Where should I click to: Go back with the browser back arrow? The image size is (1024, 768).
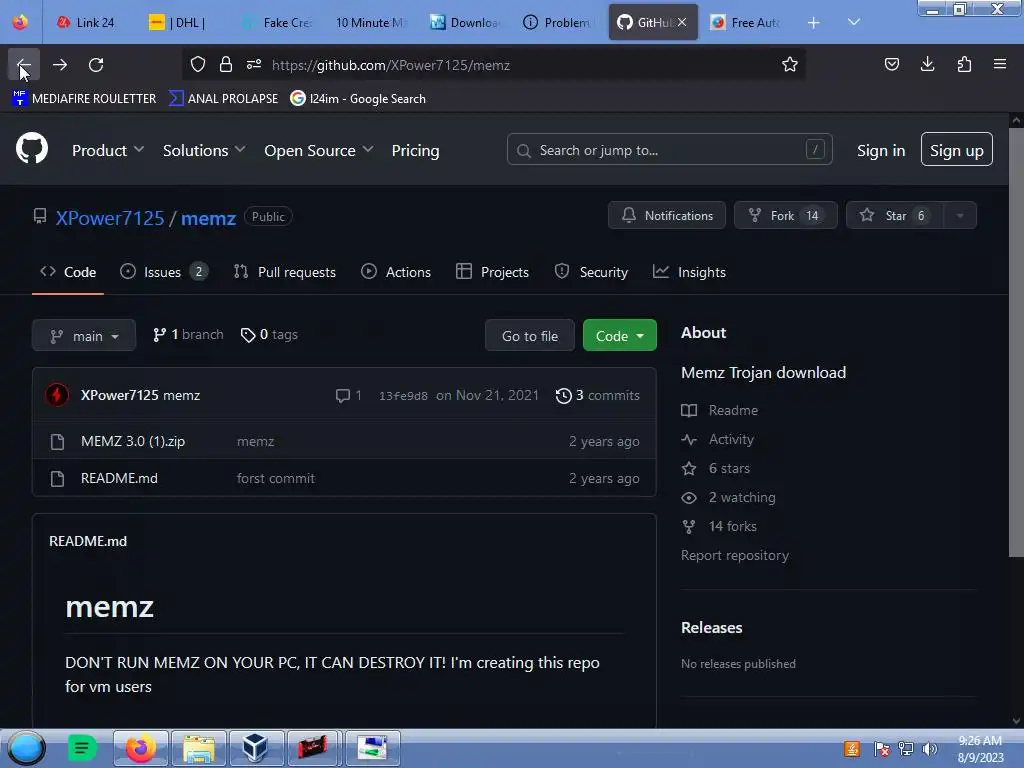[x=24, y=65]
